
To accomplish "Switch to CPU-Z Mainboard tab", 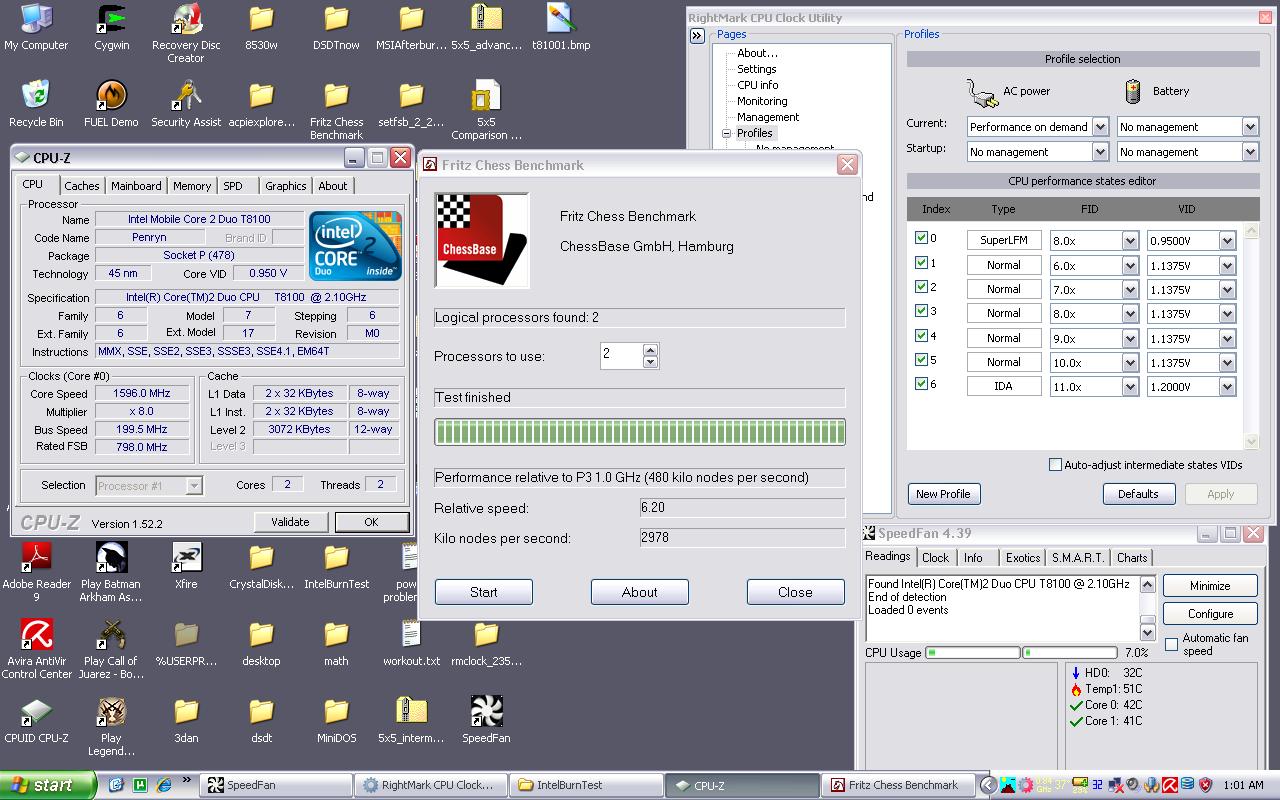I will (136, 186).
